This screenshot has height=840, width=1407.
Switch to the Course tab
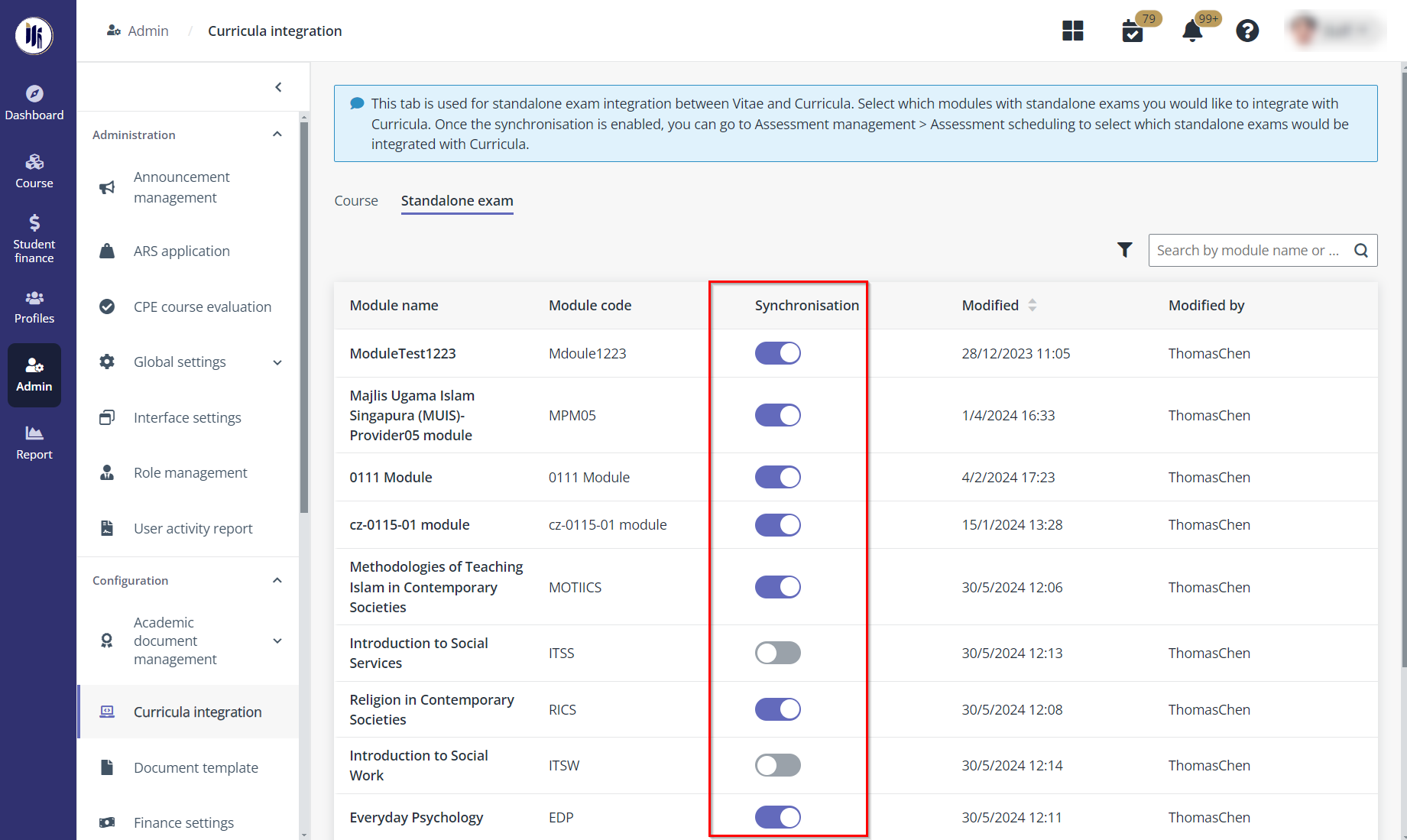(356, 200)
